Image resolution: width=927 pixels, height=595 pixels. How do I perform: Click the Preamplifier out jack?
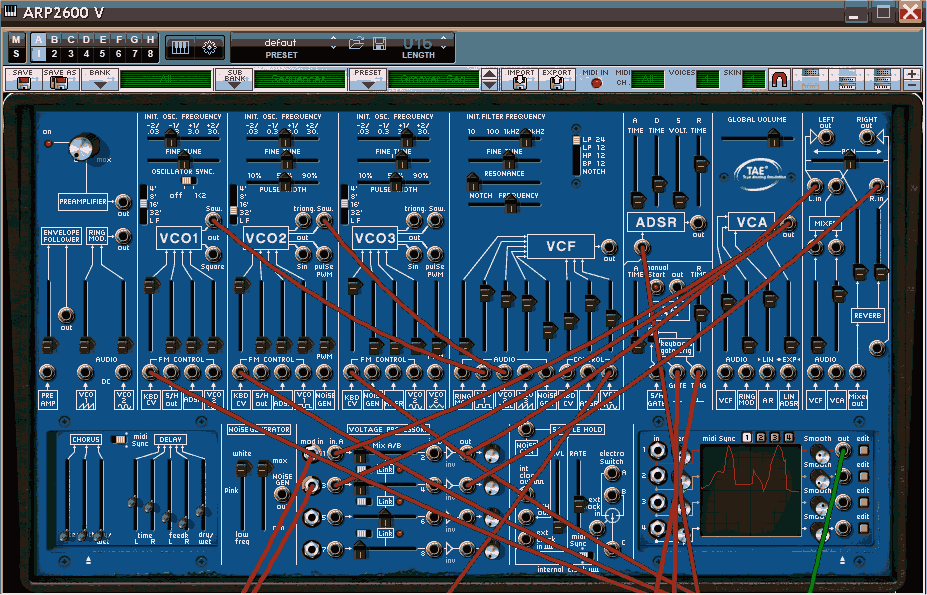click(x=122, y=202)
